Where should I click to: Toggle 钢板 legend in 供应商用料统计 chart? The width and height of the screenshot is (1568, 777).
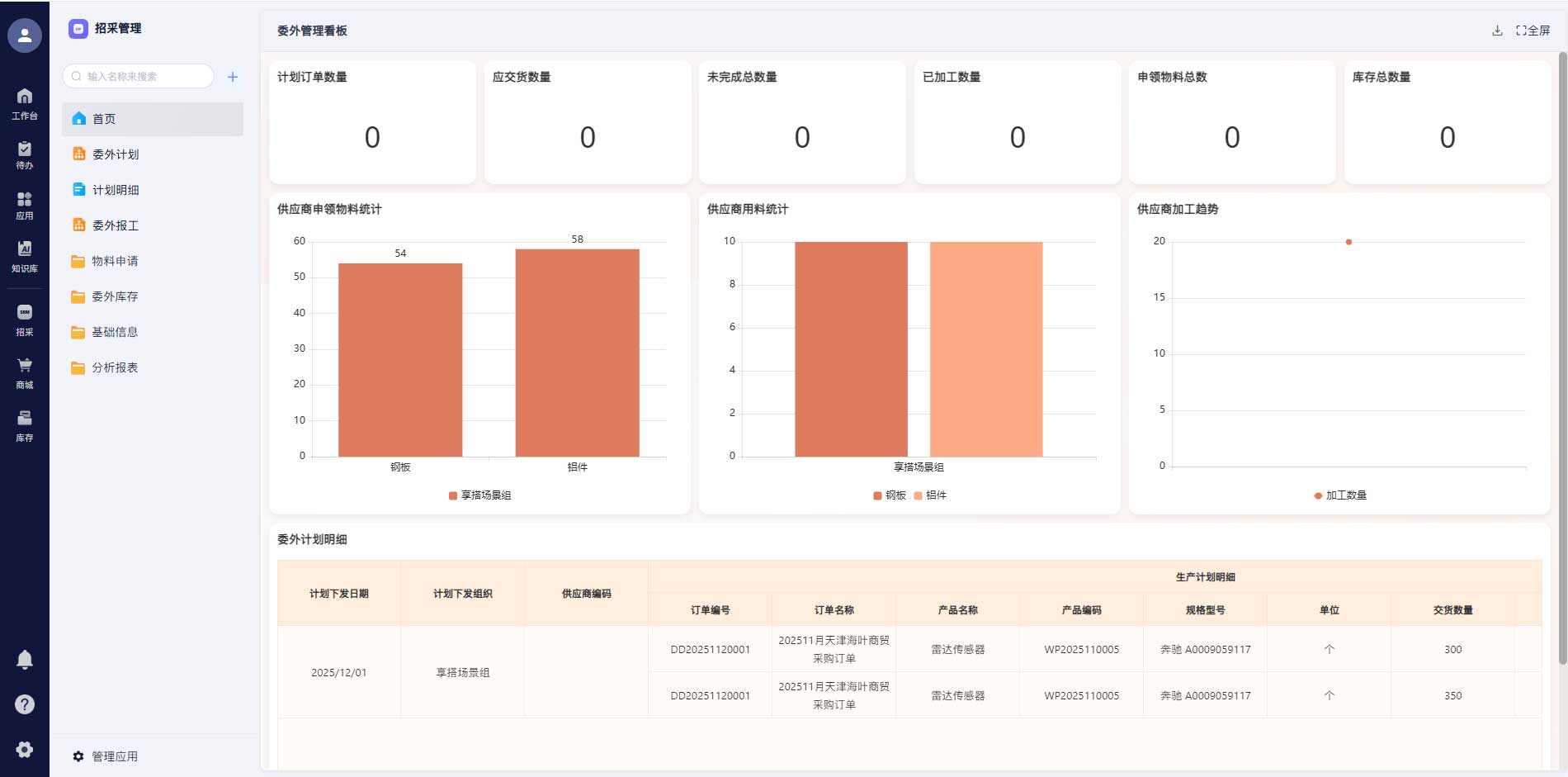889,495
